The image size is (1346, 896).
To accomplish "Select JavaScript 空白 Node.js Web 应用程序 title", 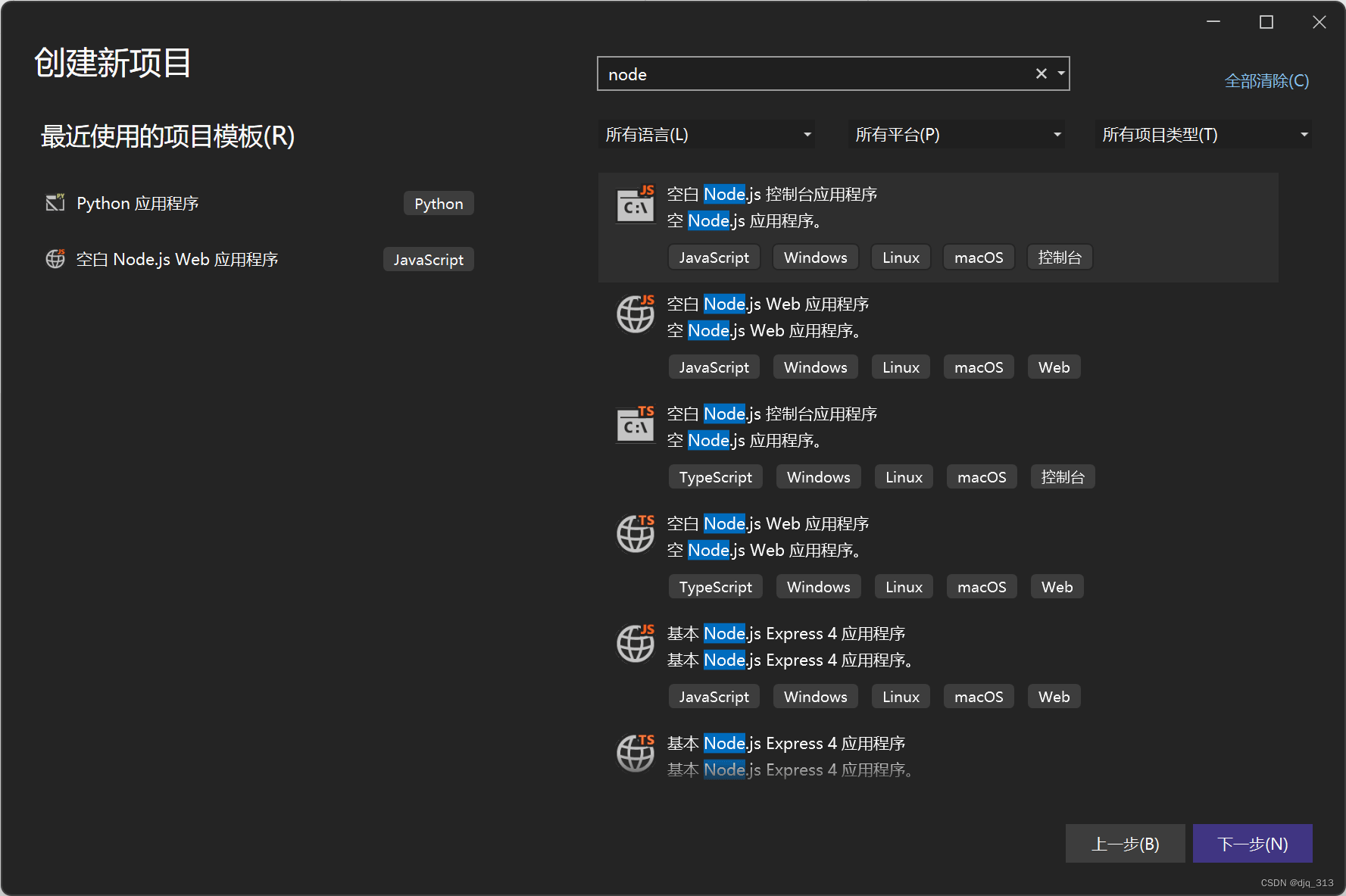I will click(x=767, y=304).
